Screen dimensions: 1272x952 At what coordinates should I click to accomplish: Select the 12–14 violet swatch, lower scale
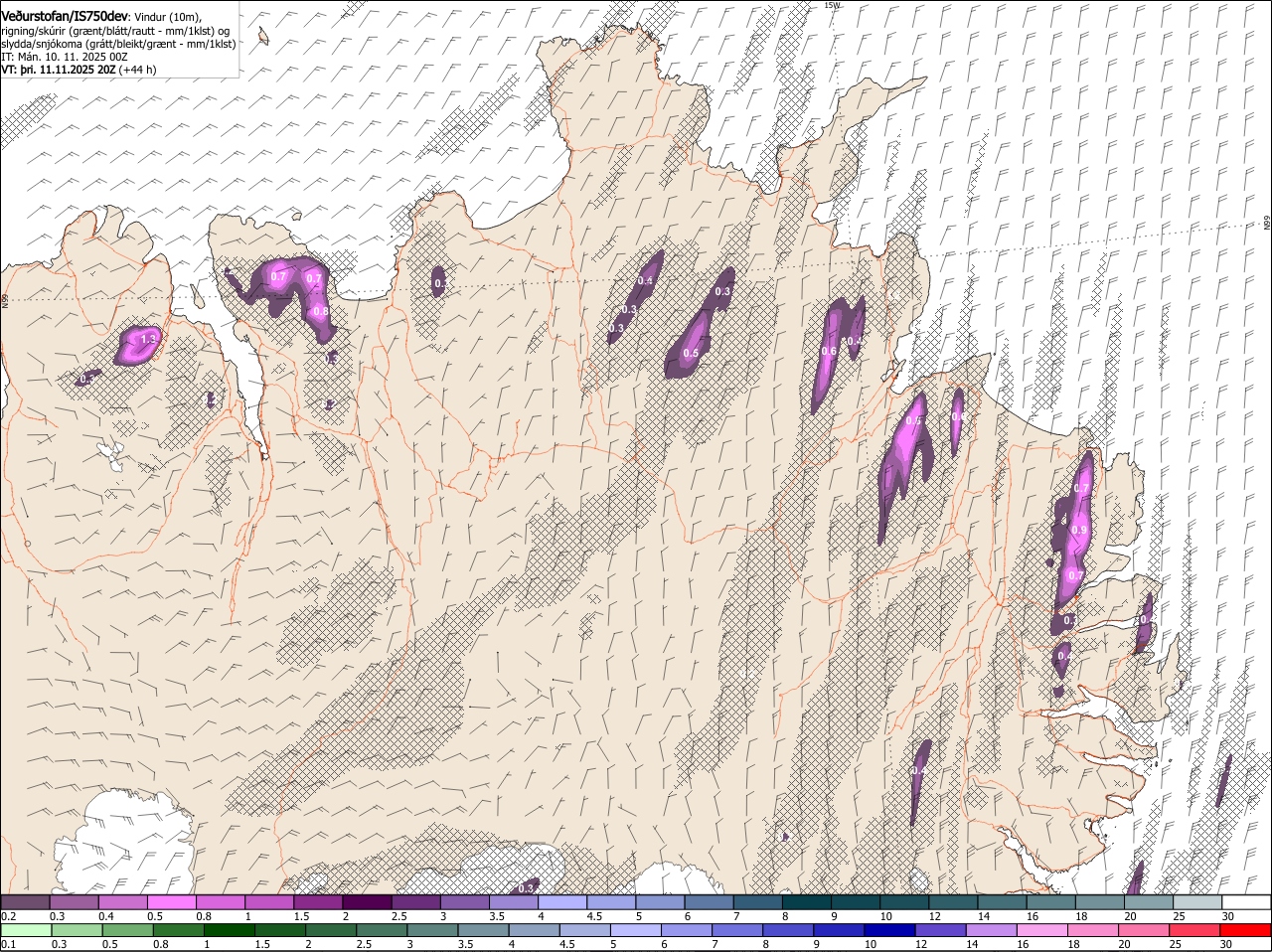[x=940, y=930]
